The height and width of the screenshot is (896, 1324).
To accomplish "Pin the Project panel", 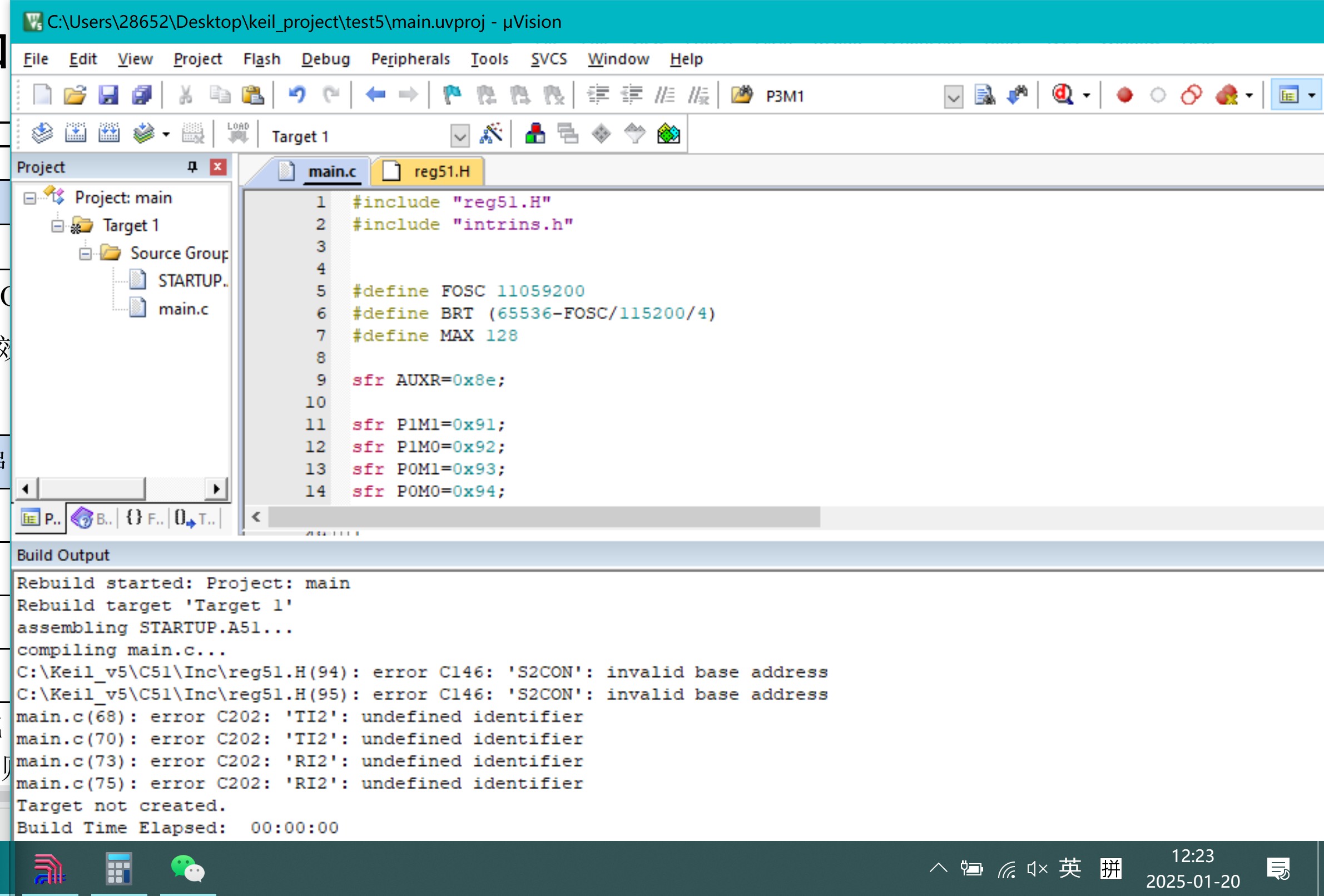I will point(192,166).
